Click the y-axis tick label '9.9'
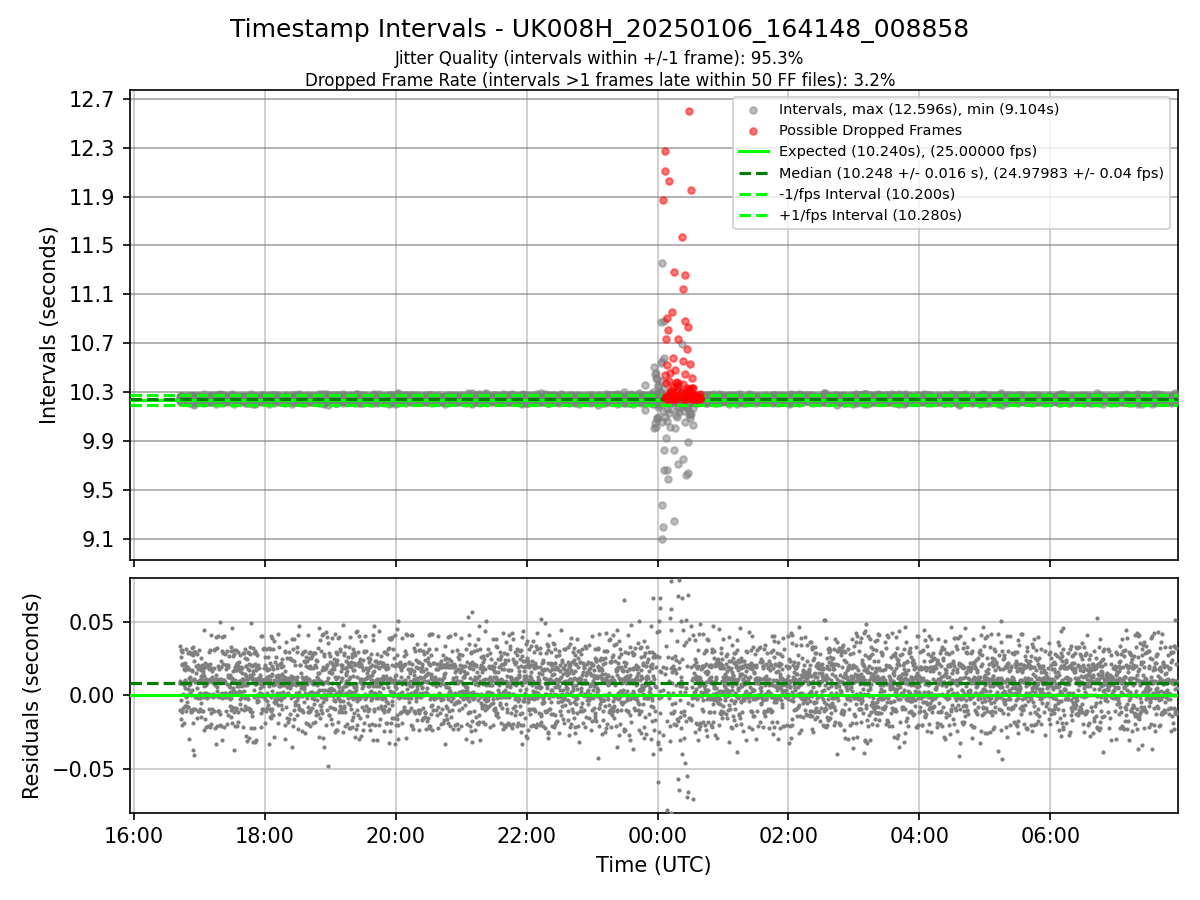This screenshot has height=900, width=1200. (100, 441)
